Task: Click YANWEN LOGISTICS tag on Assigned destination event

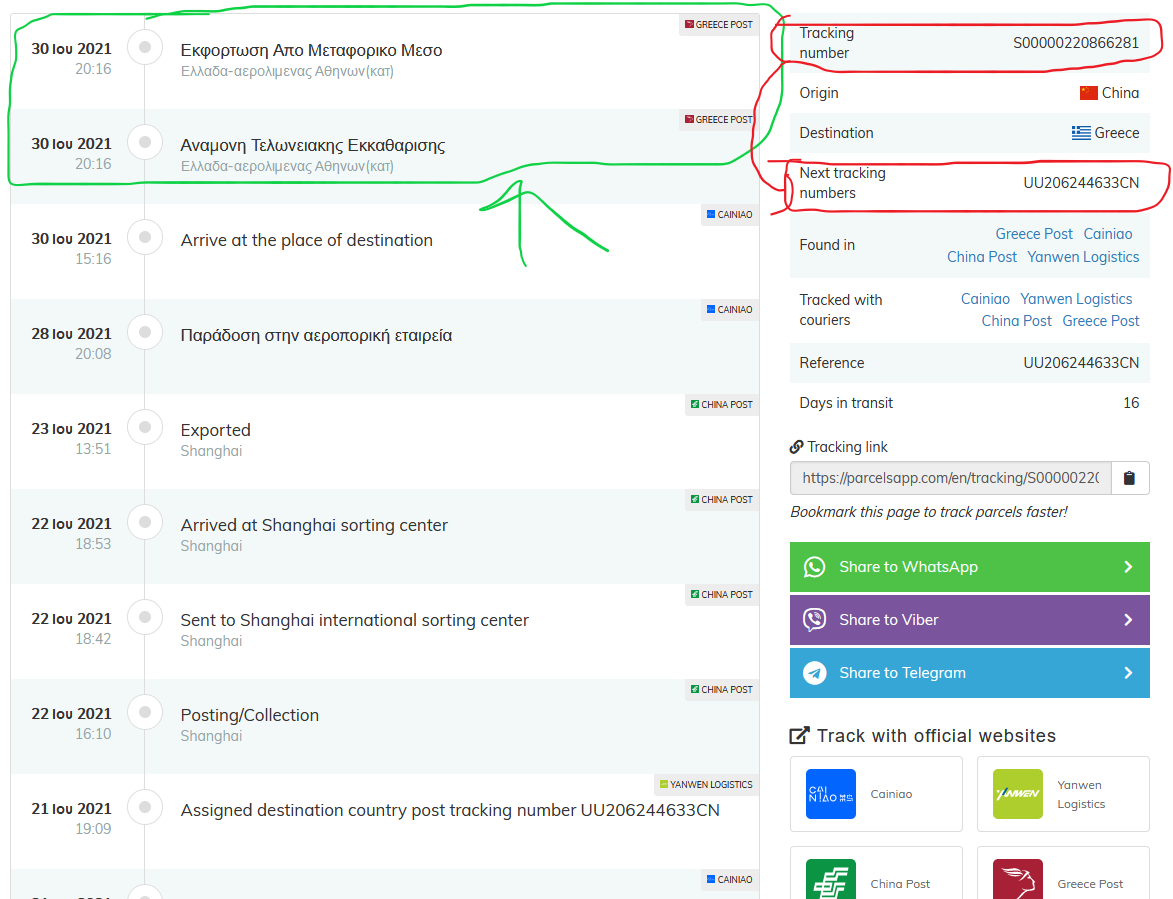Action: pos(706,785)
